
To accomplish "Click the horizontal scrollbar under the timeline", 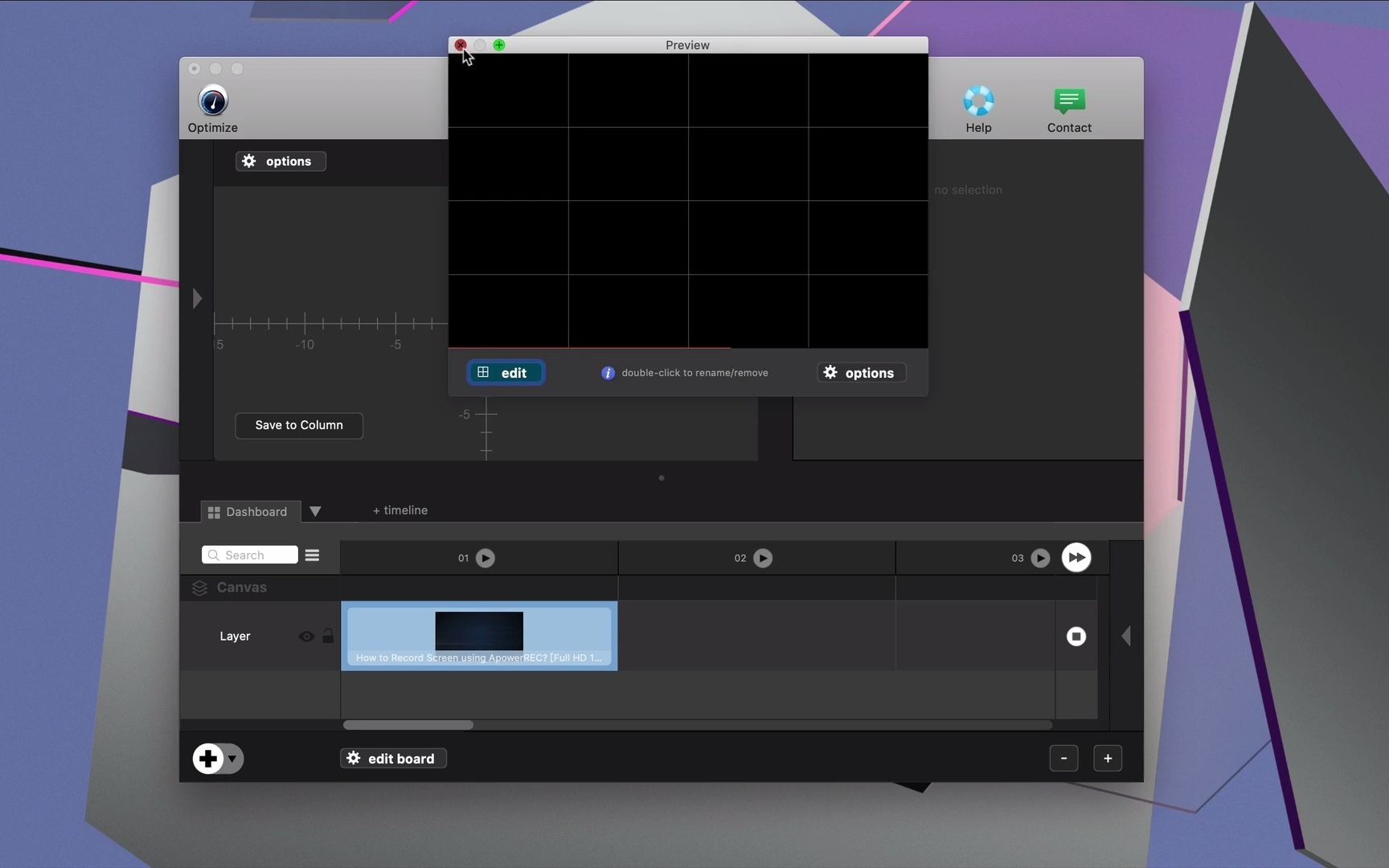I will pyautogui.click(x=408, y=725).
